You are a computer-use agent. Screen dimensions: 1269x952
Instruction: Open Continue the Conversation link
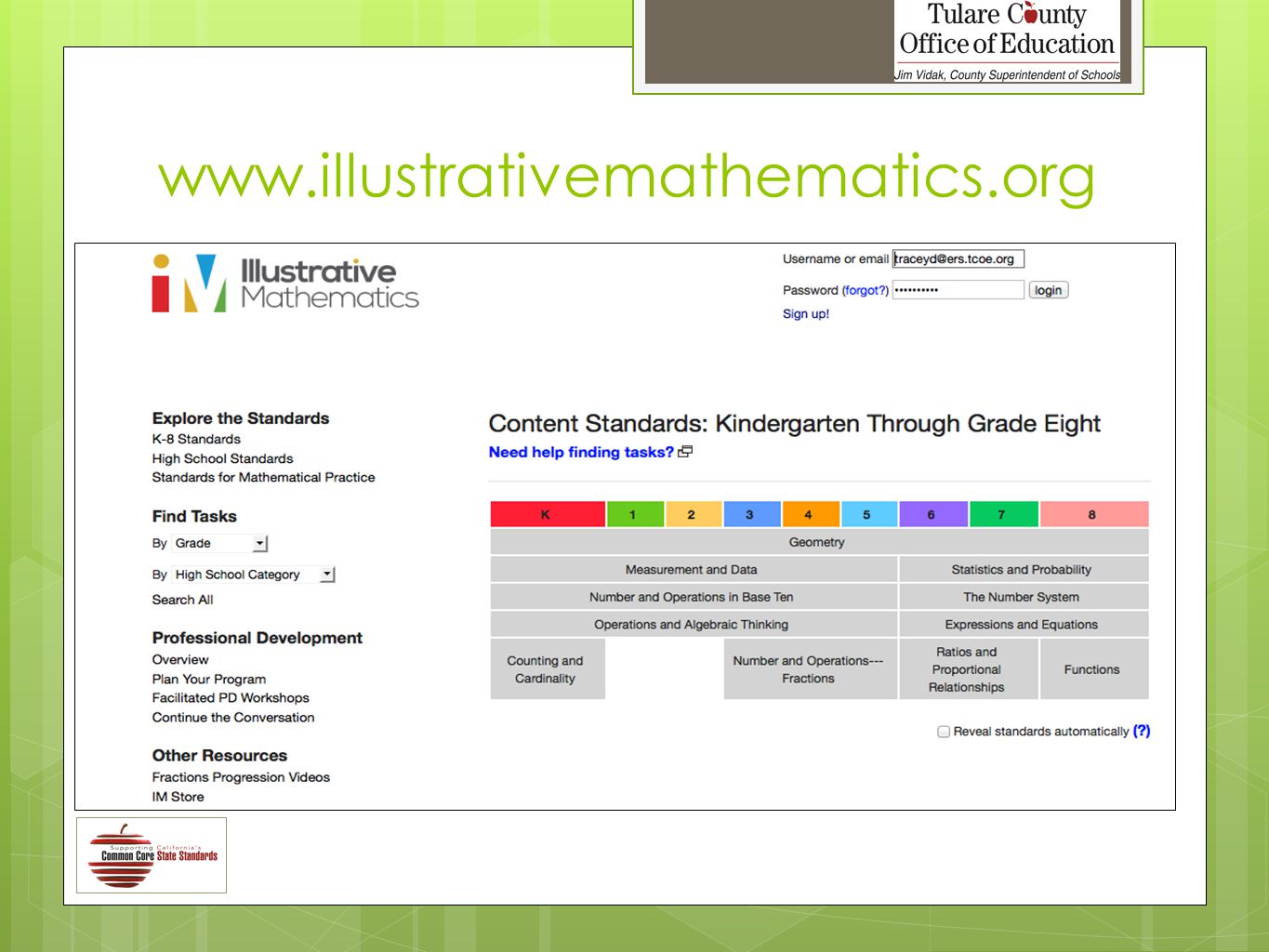pyautogui.click(x=233, y=717)
